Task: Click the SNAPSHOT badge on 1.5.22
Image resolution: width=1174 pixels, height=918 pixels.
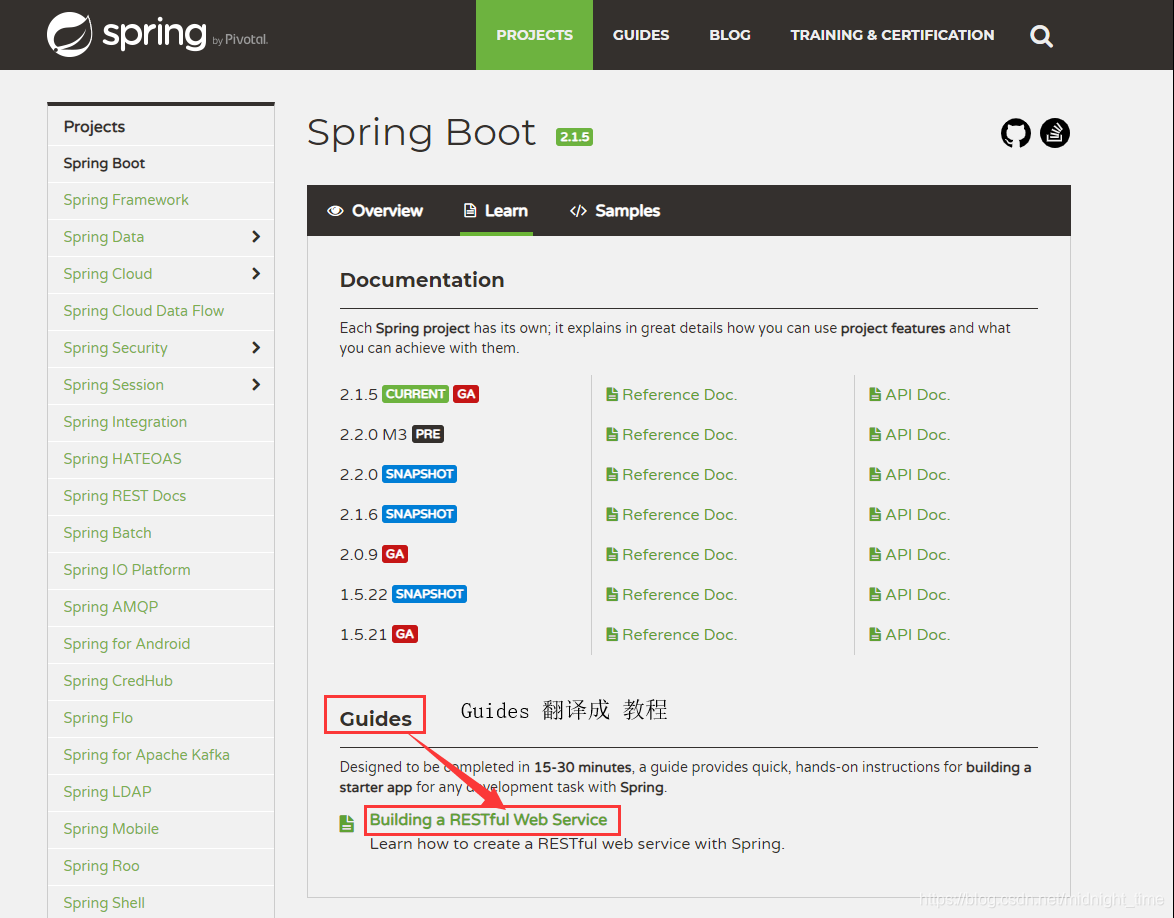Action: [x=430, y=594]
